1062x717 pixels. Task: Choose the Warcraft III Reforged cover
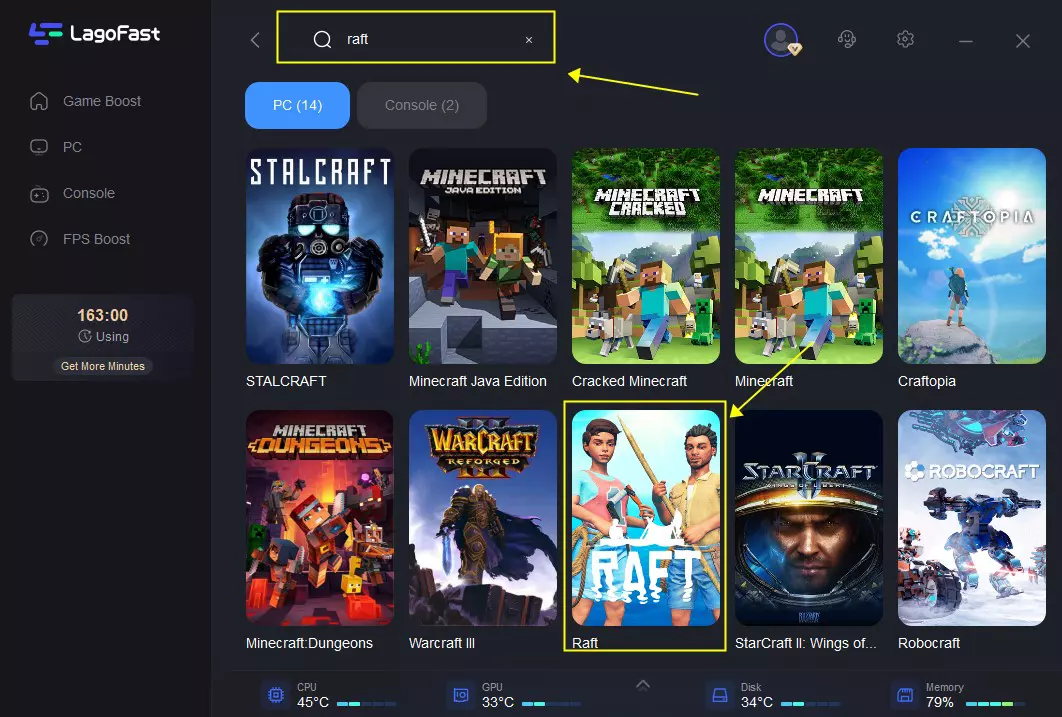pyautogui.click(x=483, y=517)
